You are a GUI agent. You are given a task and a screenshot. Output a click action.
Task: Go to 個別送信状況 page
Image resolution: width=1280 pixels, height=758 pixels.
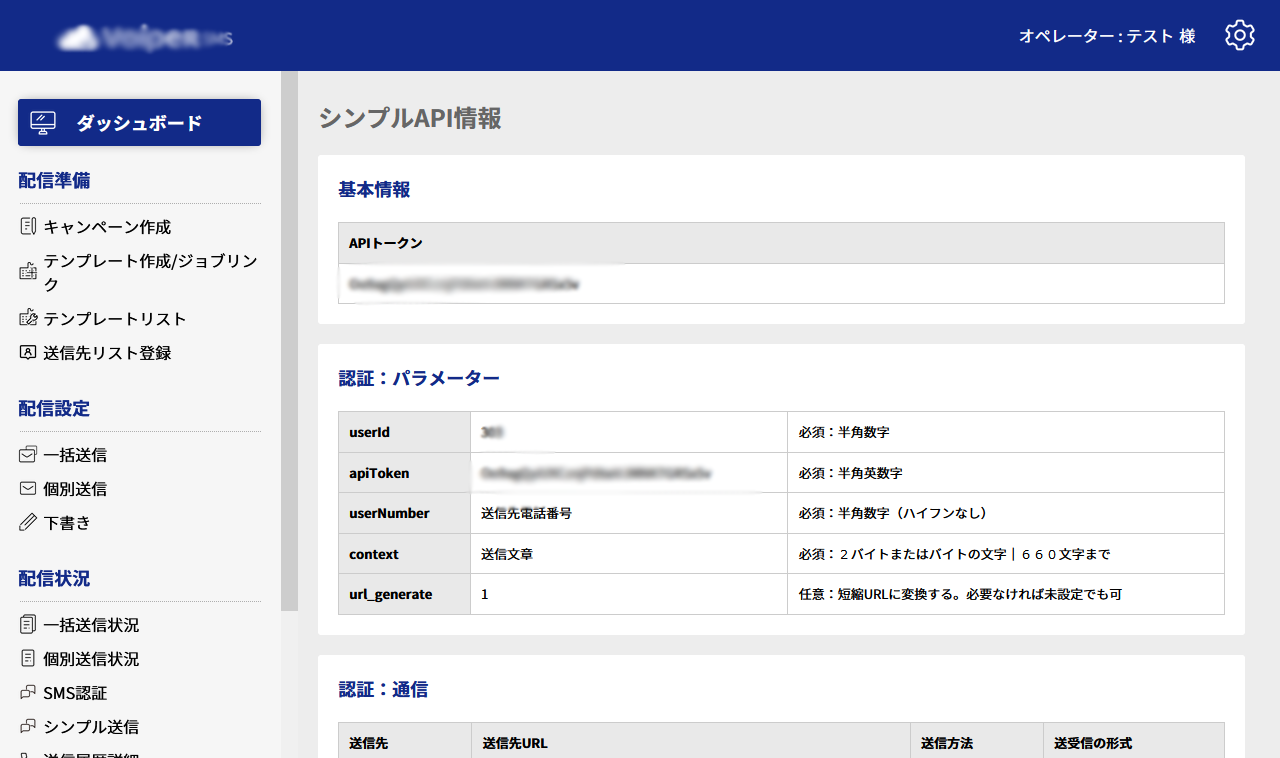point(91,659)
